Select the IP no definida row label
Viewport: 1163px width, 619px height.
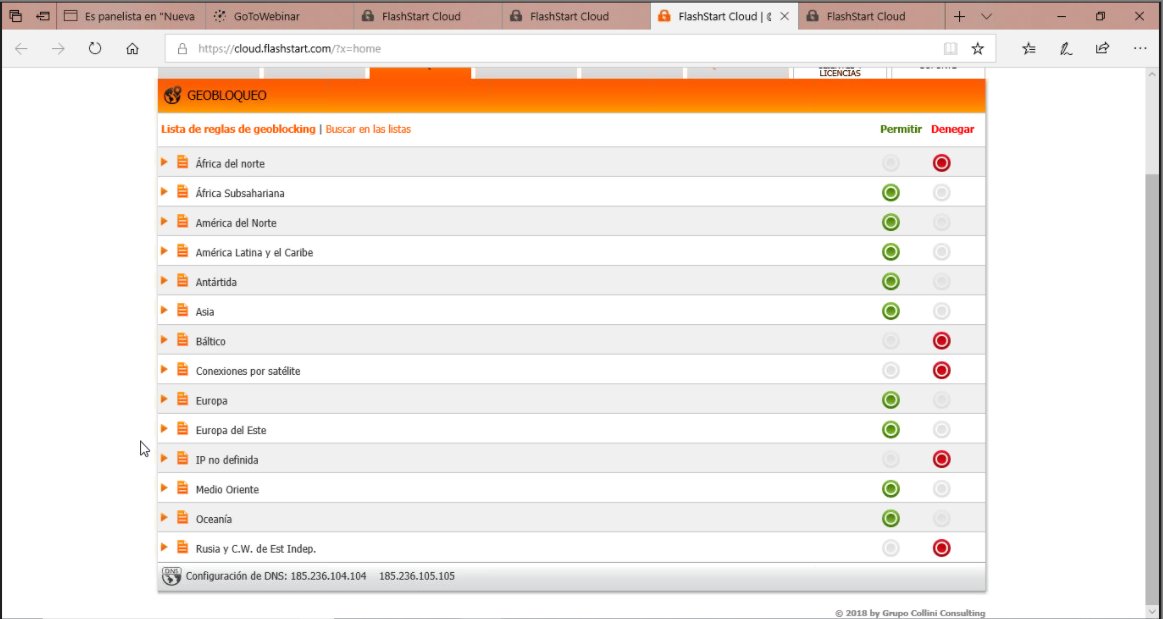tap(227, 460)
